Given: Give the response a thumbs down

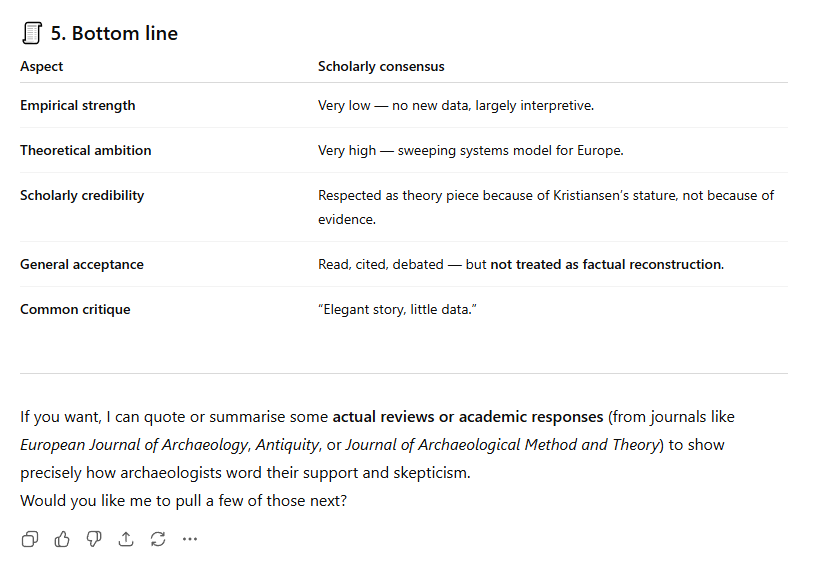Looking at the screenshot, I should (94, 539).
